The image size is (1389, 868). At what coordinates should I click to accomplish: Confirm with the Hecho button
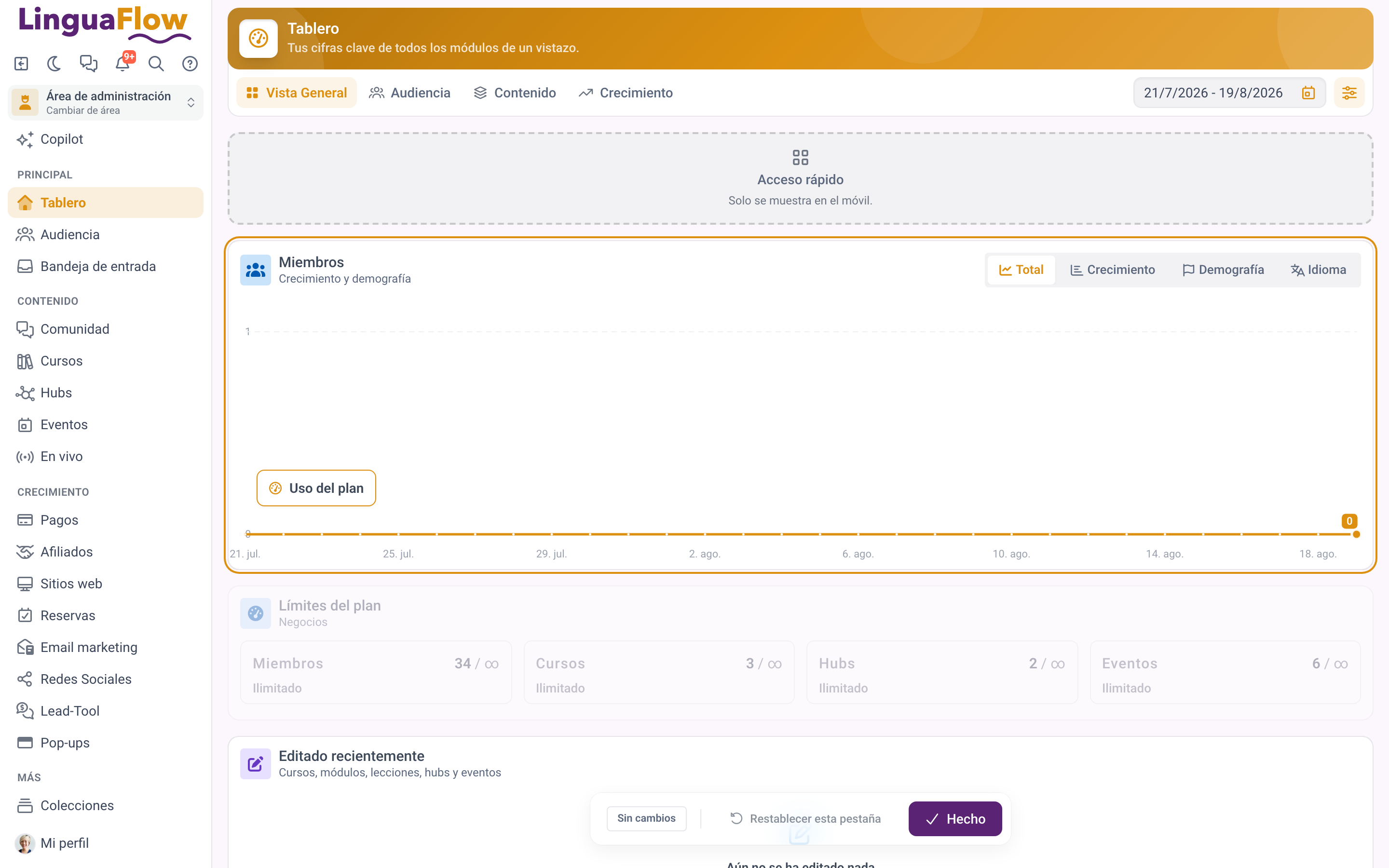coord(955,819)
